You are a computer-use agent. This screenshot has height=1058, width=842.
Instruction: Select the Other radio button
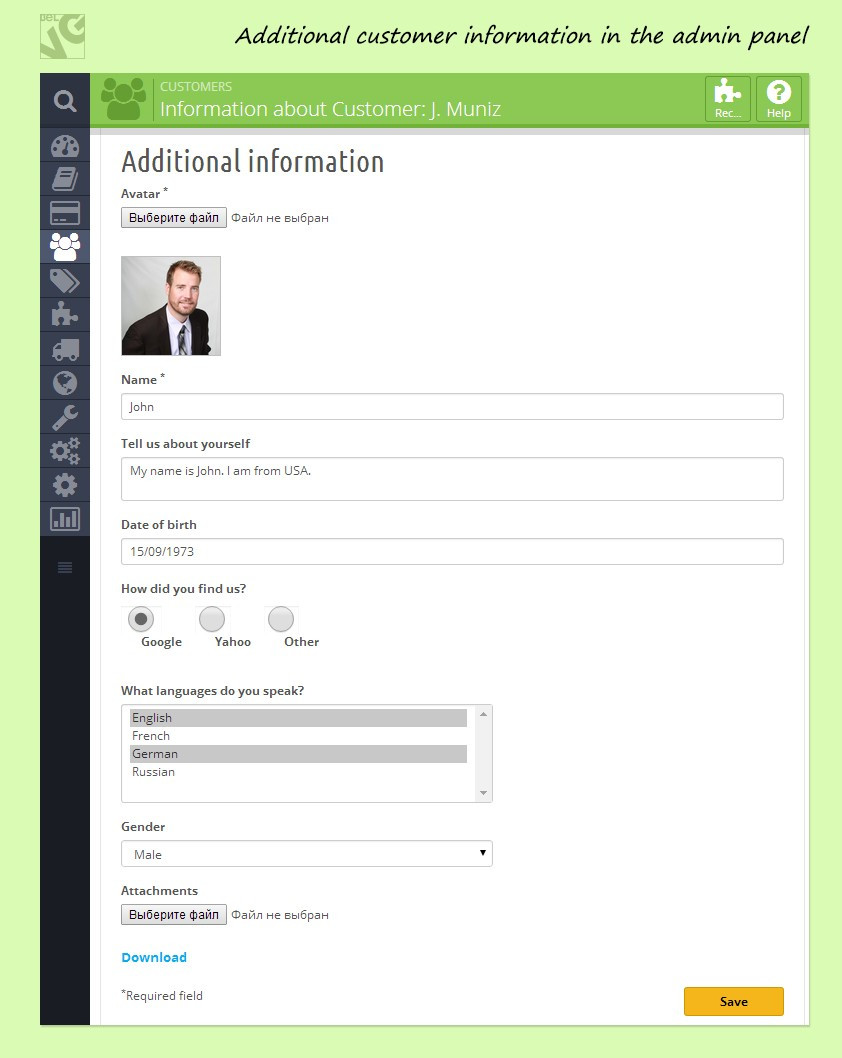pyautogui.click(x=281, y=619)
